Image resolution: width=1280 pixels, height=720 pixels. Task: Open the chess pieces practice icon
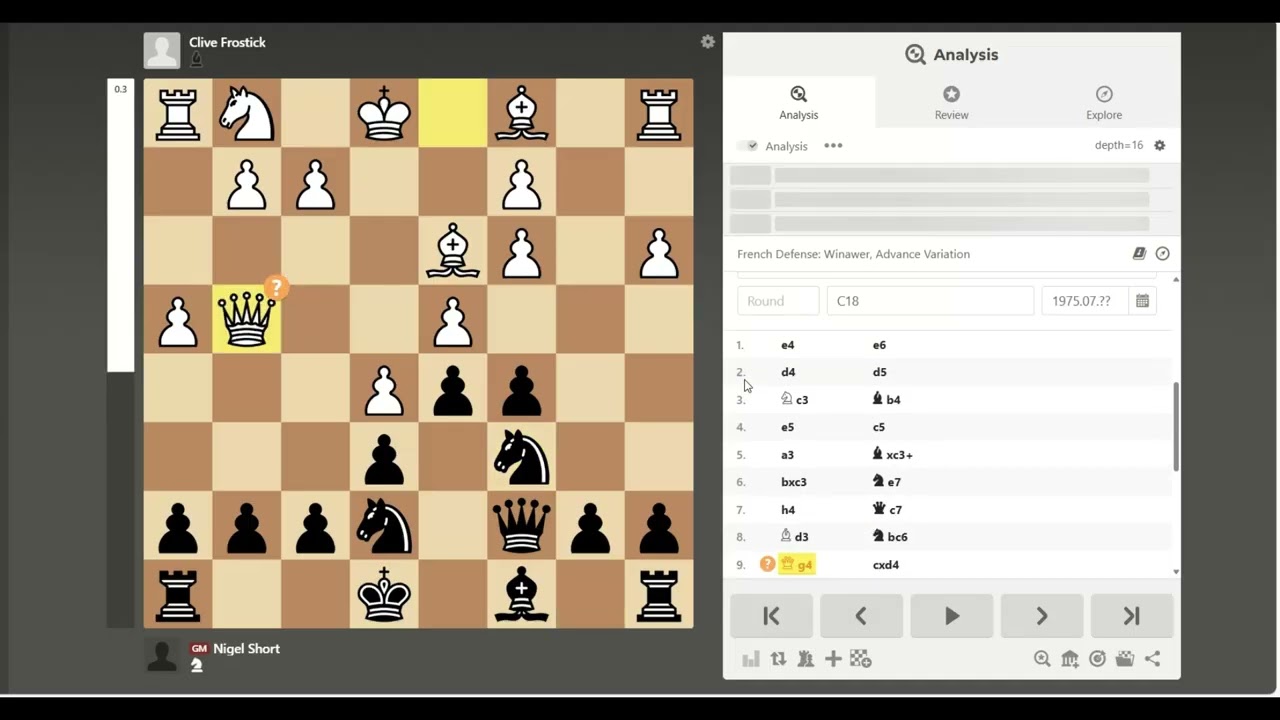(805, 659)
